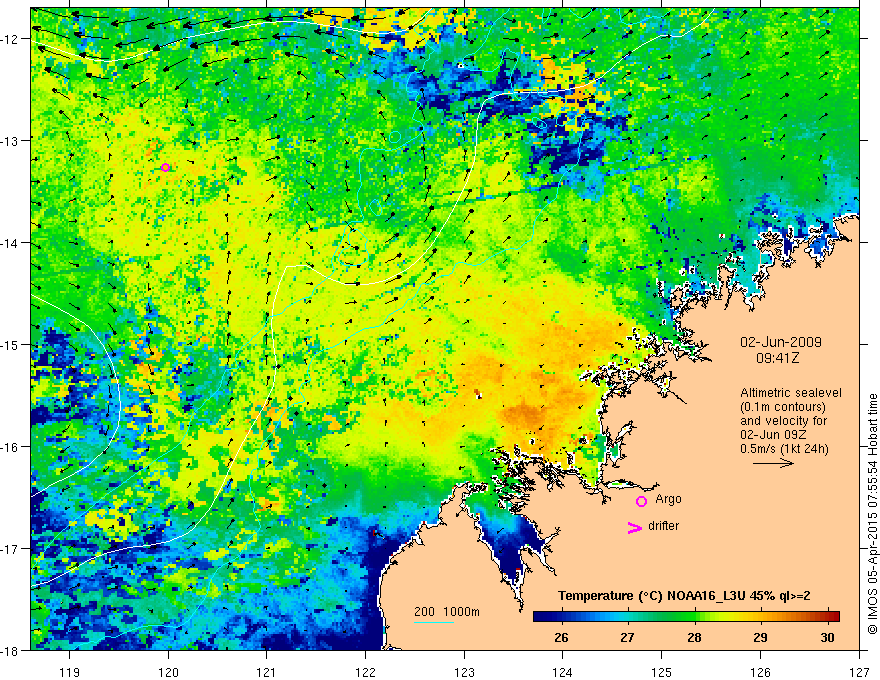The width and height of the screenshot is (880, 680).
Task: Click the '30' colorbar tick label
Action: point(827,637)
